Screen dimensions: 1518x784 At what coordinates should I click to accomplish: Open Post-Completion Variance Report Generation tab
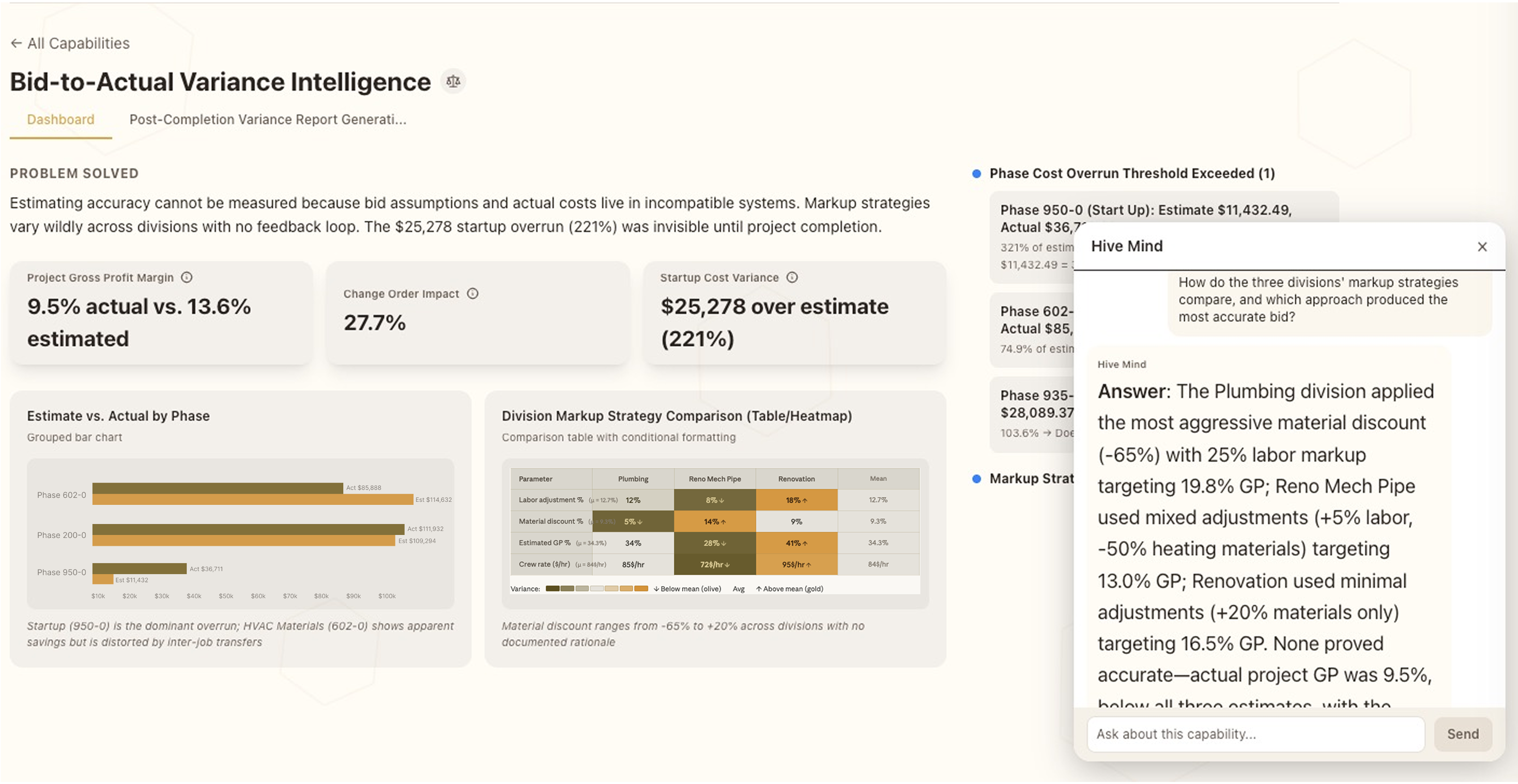268,119
